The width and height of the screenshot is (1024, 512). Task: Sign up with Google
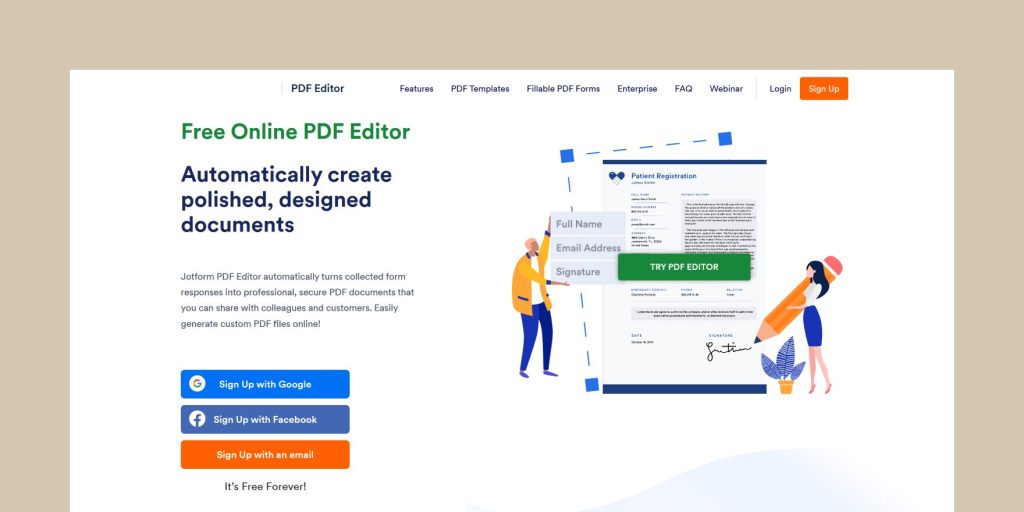265,384
